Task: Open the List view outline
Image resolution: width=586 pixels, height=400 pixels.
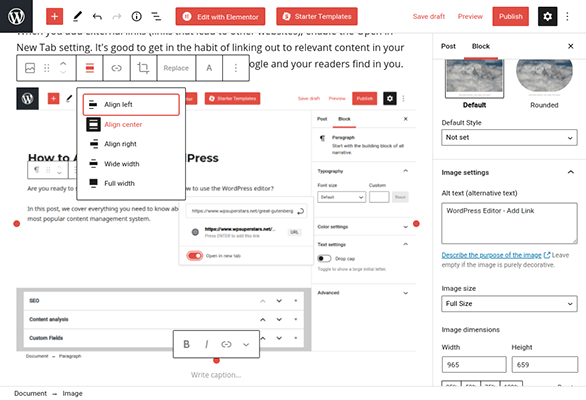Action: pyautogui.click(x=156, y=16)
